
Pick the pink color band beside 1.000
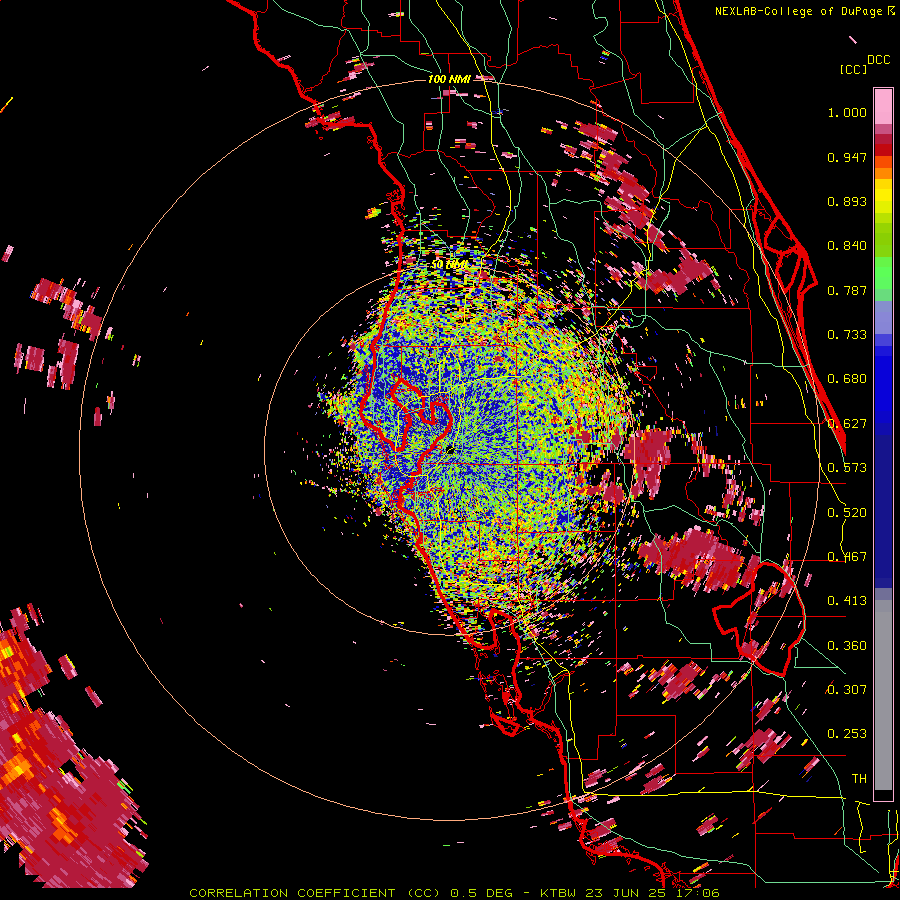click(883, 107)
